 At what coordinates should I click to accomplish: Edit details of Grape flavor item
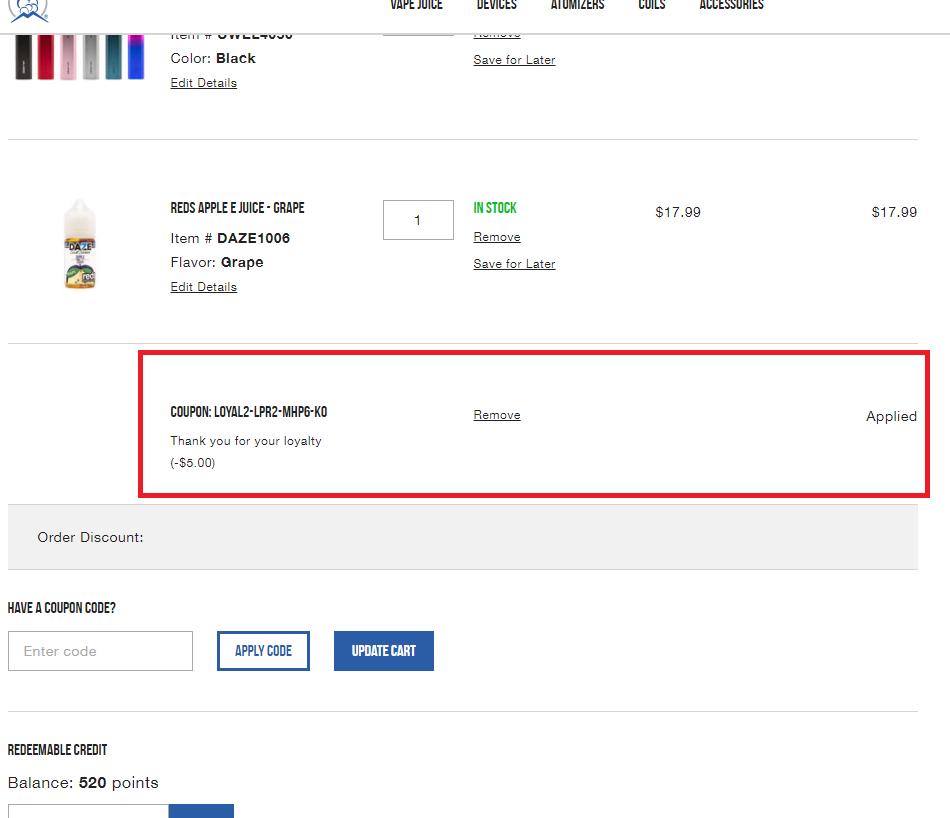tap(204, 287)
